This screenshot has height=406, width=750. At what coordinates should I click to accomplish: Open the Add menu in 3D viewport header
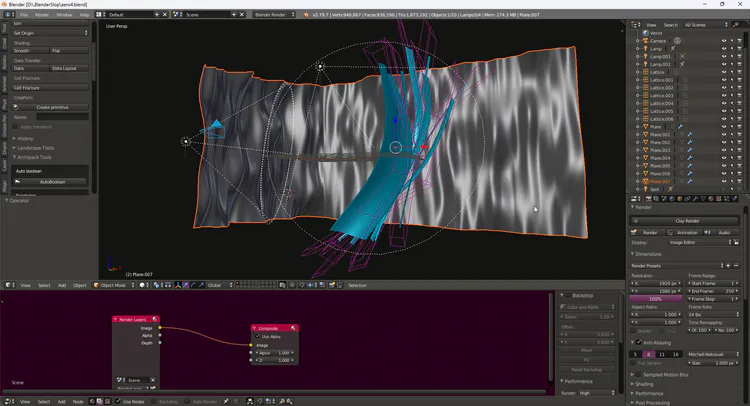pyautogui.click(x=62, y=285)
